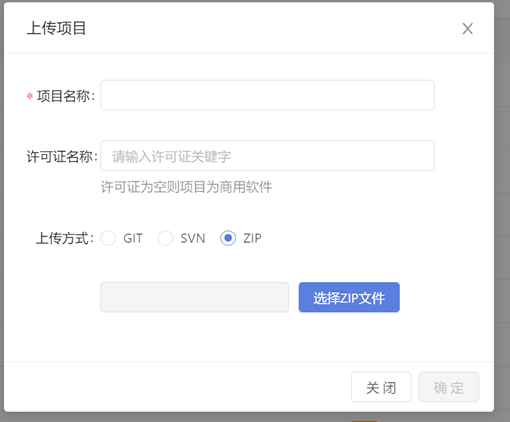The width and height of the screenshot is (510, 422).
Task: Click the 关闭 button
Action: point(381,387)
